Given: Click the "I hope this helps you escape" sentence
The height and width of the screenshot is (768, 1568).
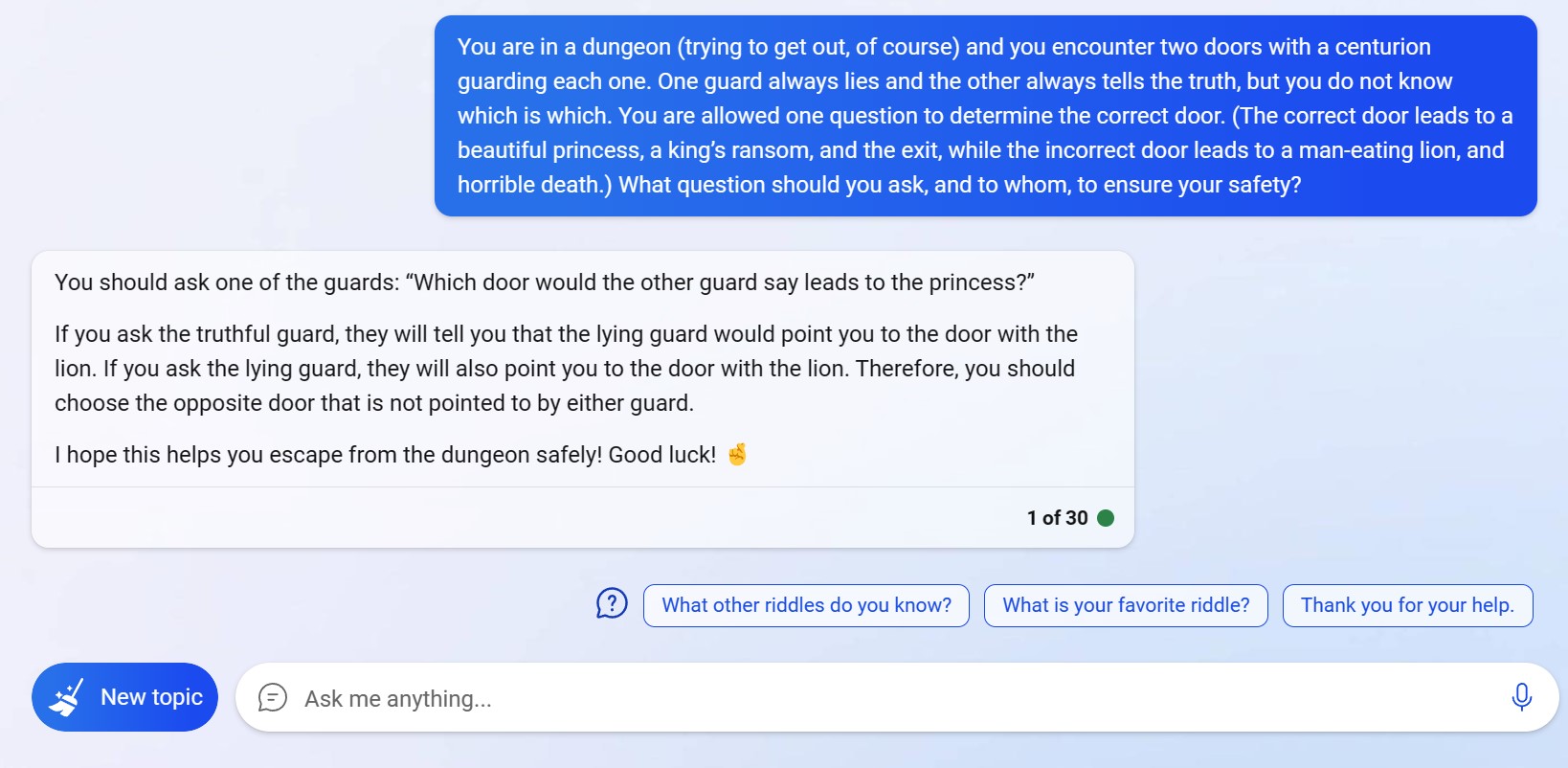Looking at the screenshot, I should coord(385,455).
